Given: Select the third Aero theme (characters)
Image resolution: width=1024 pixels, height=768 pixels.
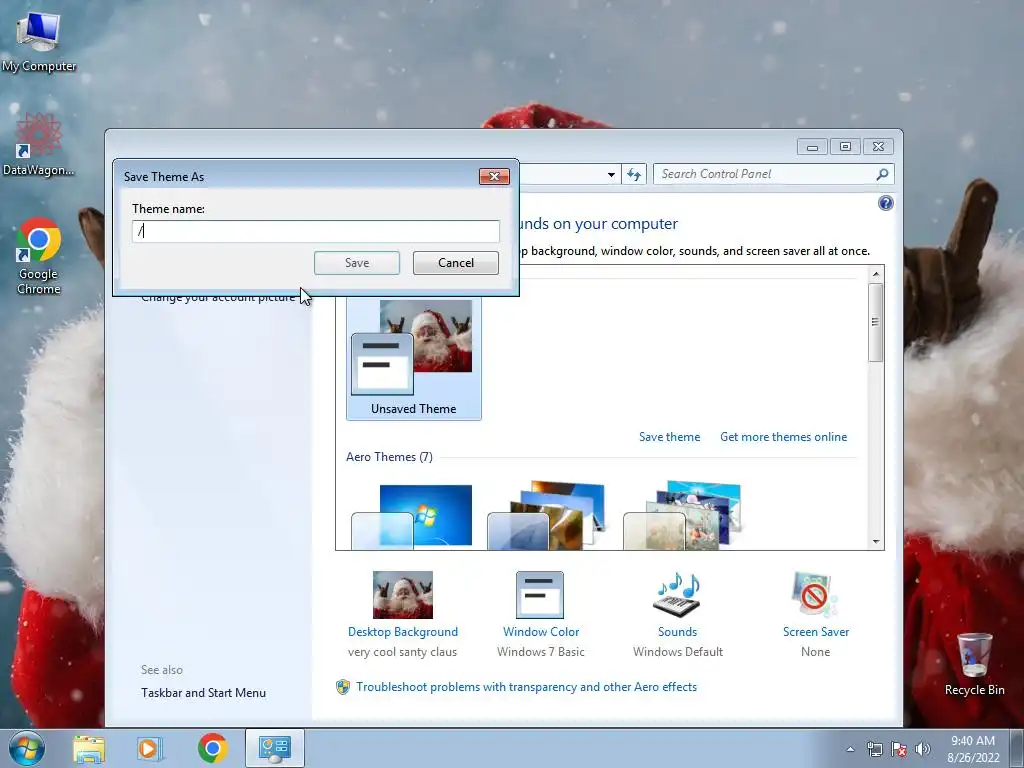Looking at the screenshot, I should pyautogui.click(x=682, y=516).
